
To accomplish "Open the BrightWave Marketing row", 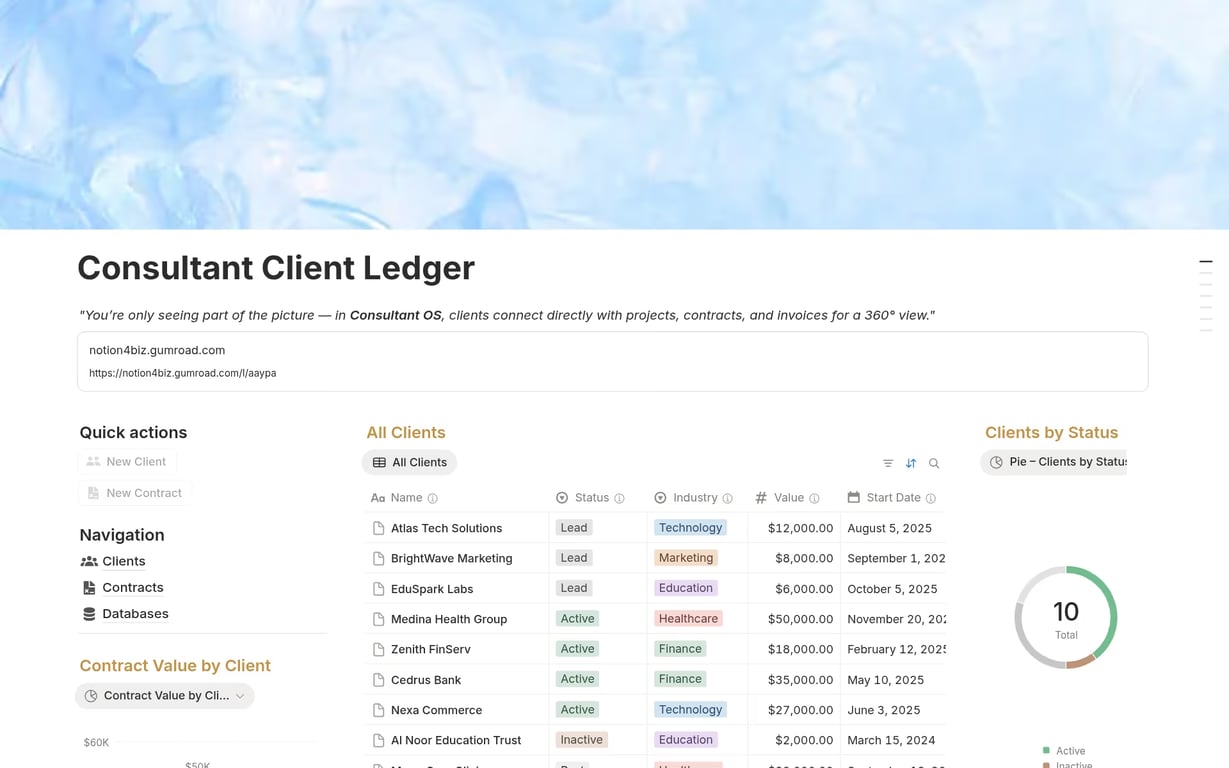I will (x=655, y=558).
